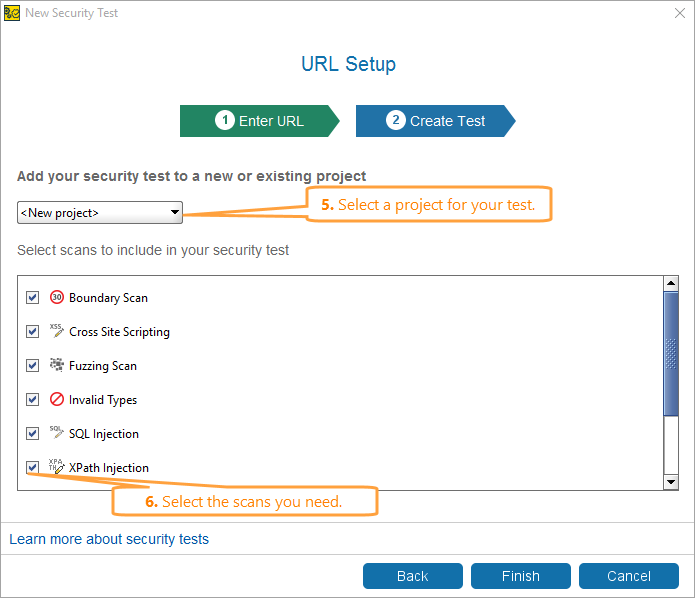Screen dimensions: 695x598
Task: Disable the SQL Injection checkbox
Action: [32, 433]
